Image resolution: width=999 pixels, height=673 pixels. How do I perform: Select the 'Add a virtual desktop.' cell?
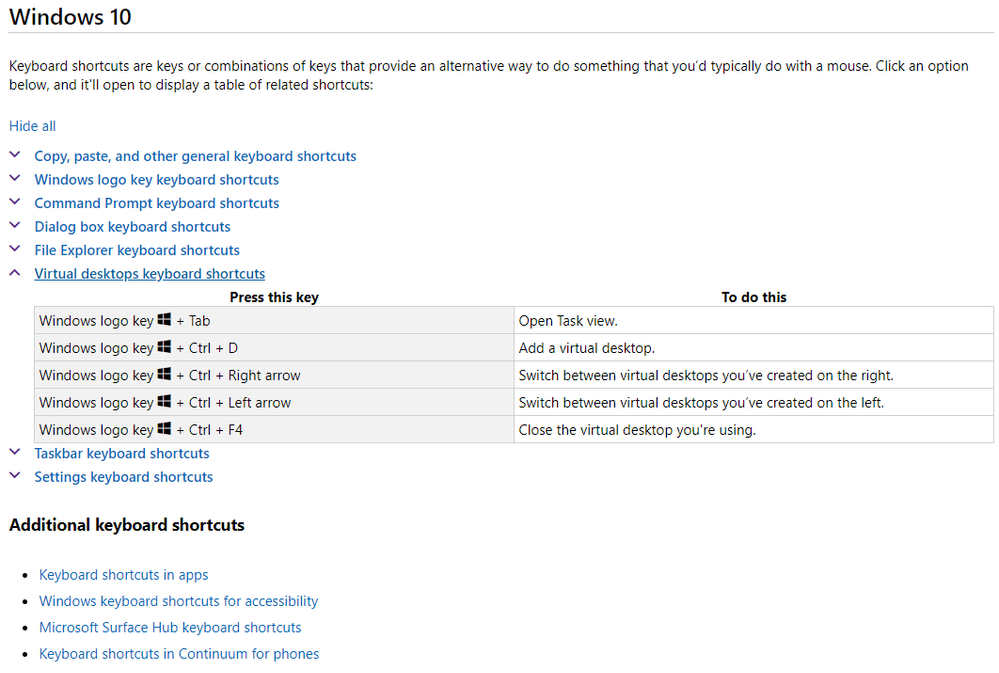pyautogui.click(x=754, y=348)
